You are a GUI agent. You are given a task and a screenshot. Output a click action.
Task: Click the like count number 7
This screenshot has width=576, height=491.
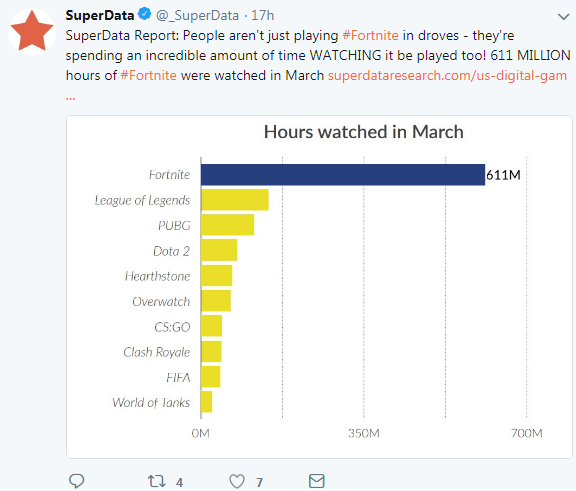[x=259, y=482]
